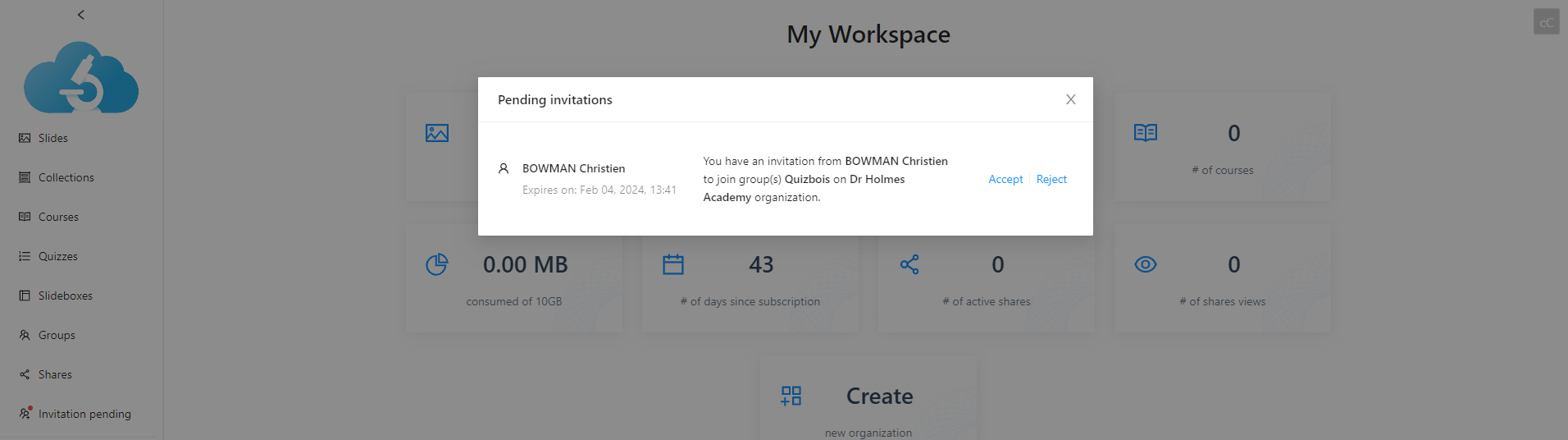The image size is (1568, 440).
Task: Click the cloud microscope logo
Action: coord(81,78)
